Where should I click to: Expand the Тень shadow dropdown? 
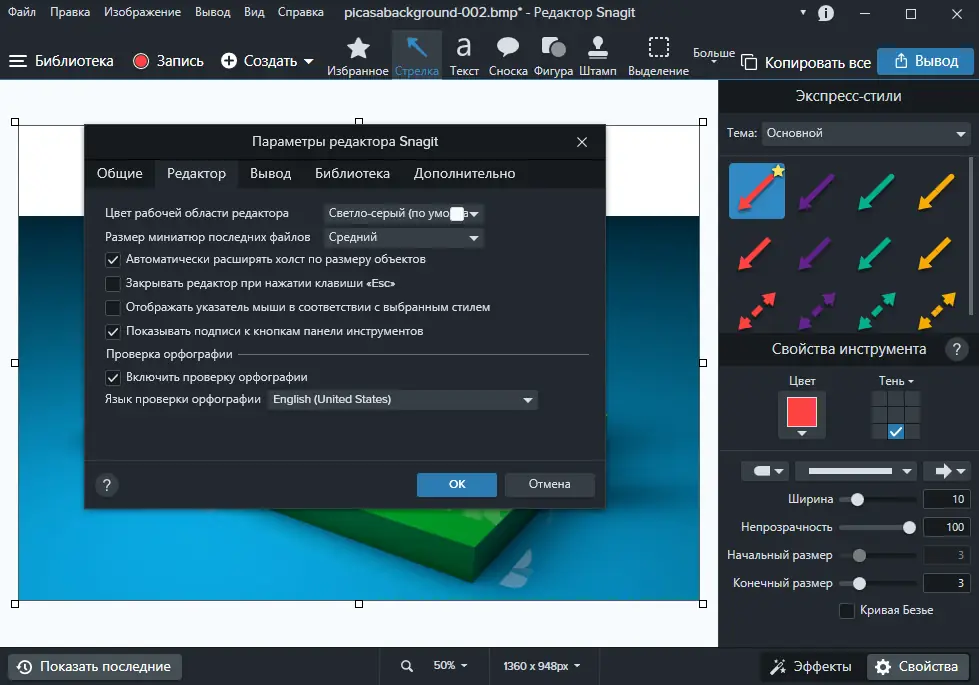(896, 381)
